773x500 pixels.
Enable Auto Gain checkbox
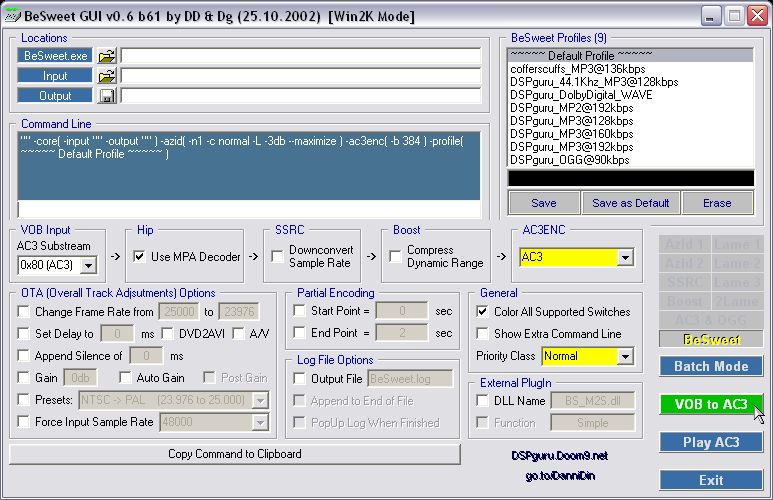click(125, 378)
